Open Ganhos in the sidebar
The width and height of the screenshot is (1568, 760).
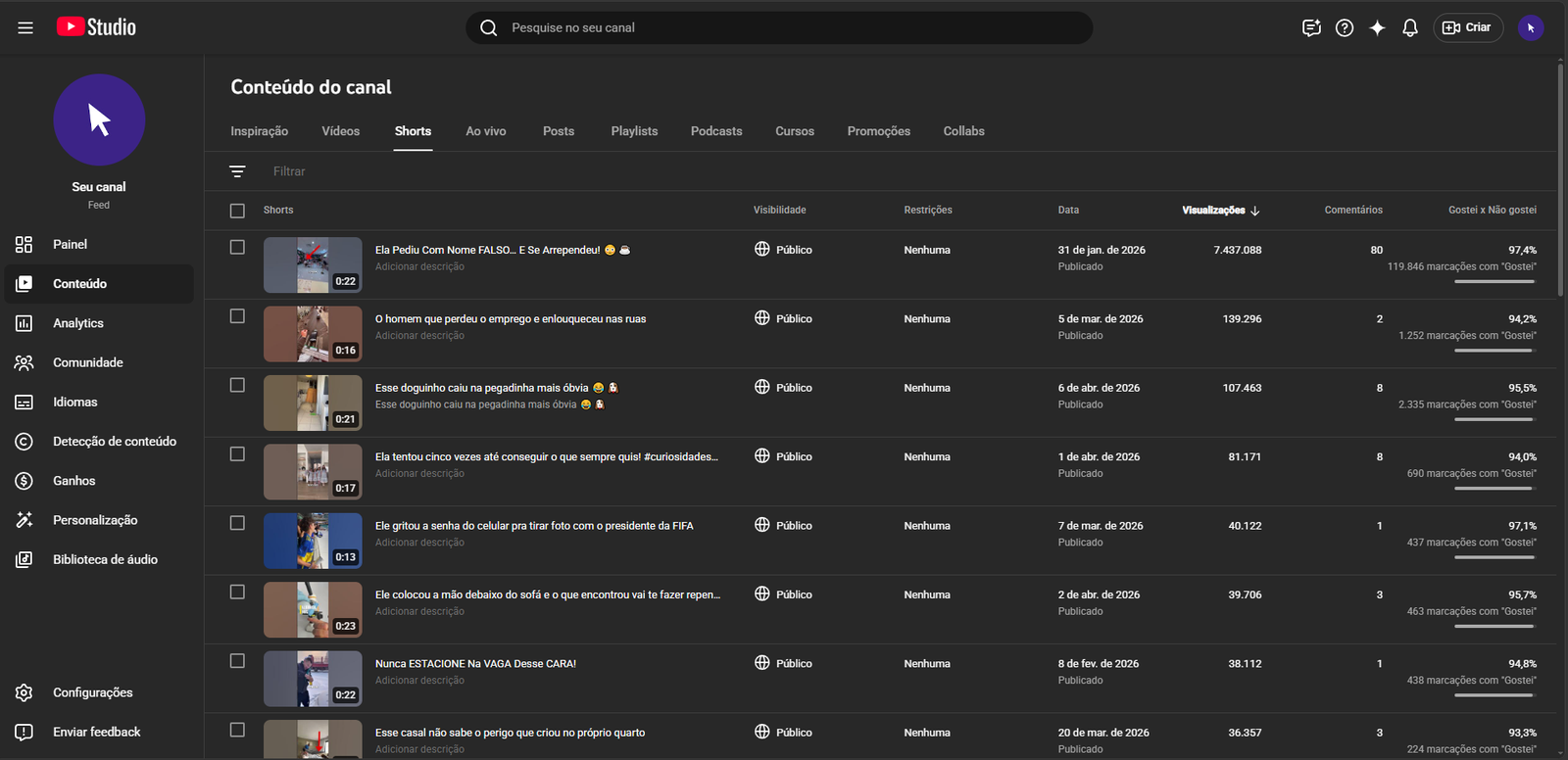74,481
